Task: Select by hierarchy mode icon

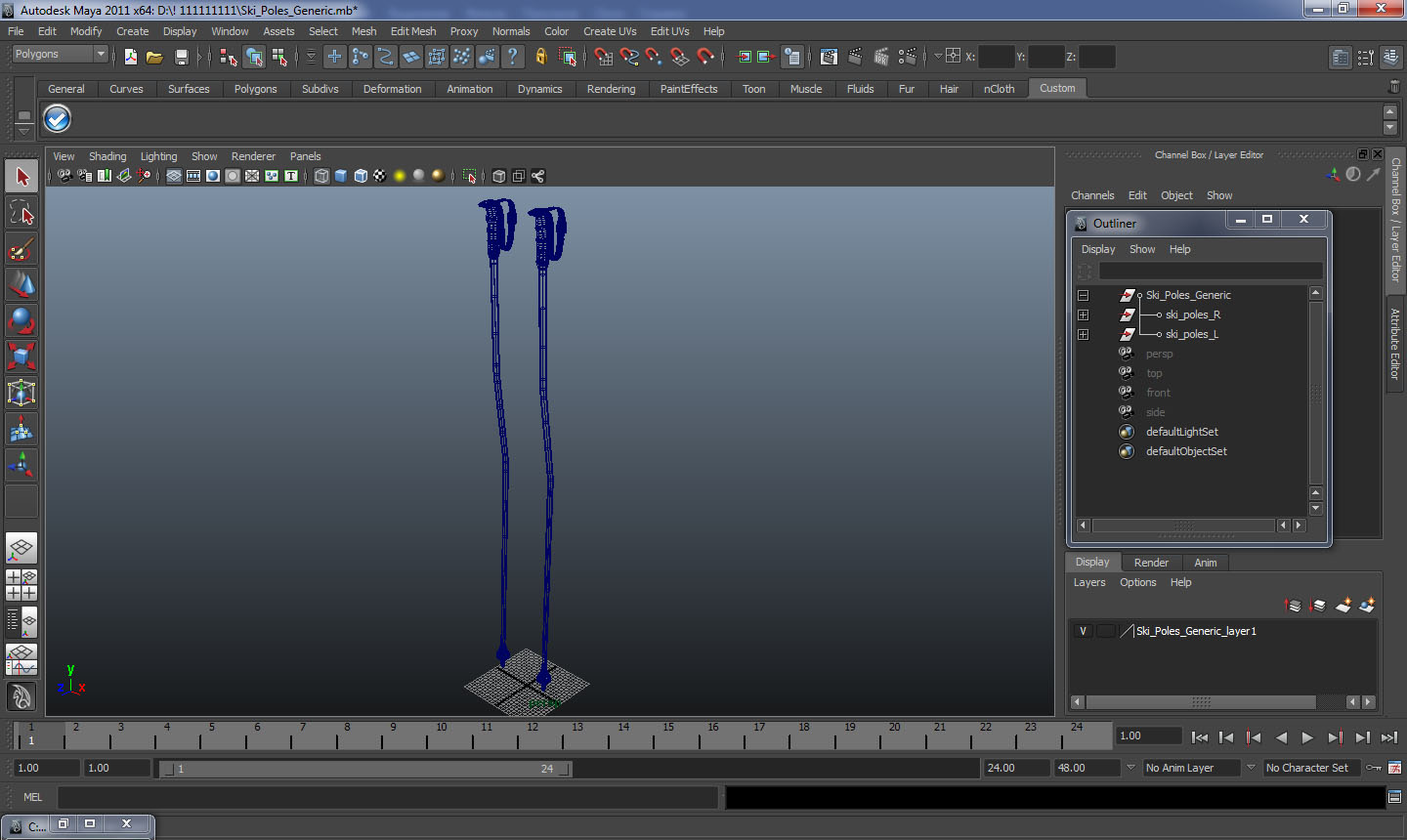Action: (229, 57)
